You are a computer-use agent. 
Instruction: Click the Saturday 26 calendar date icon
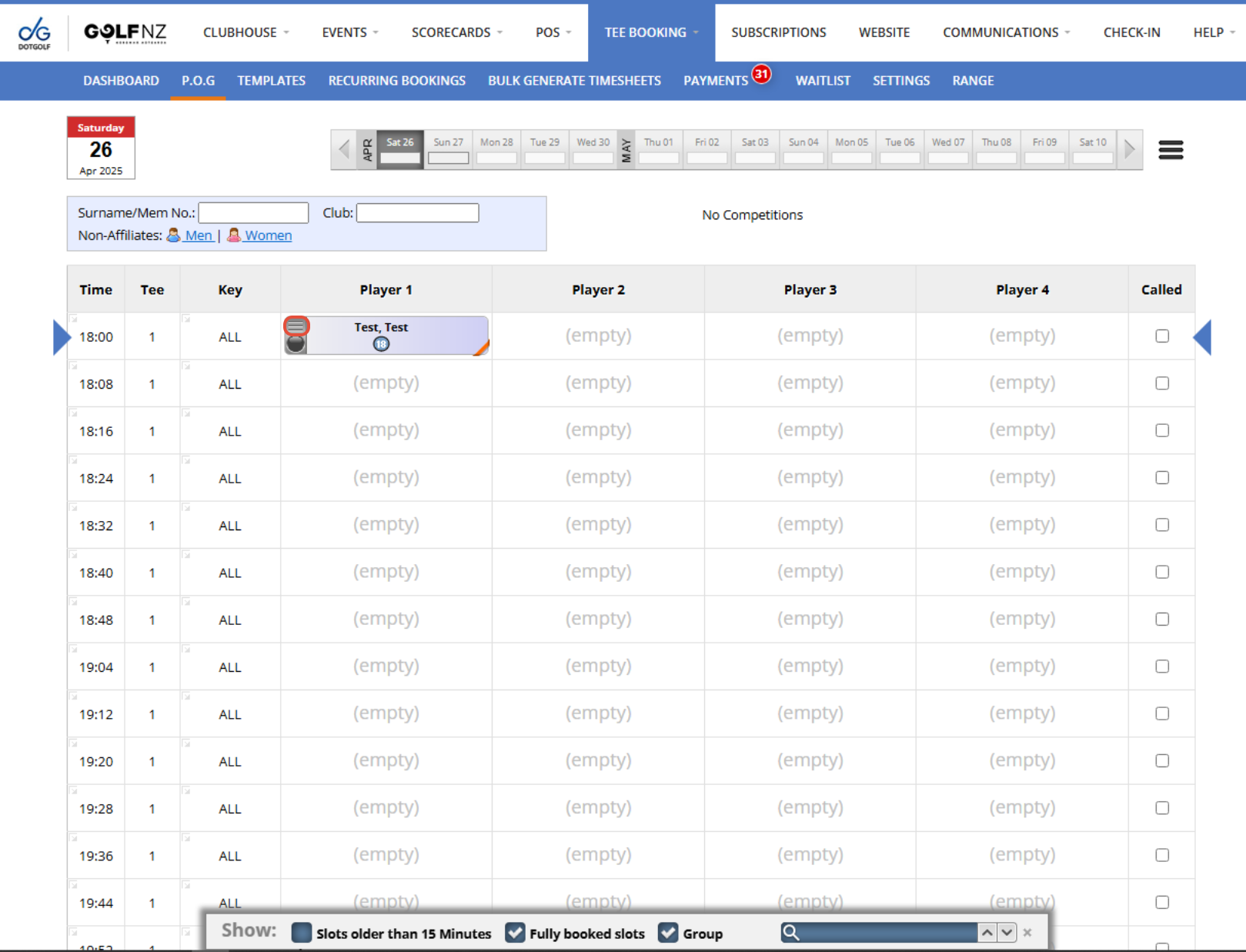coord(101,148)
